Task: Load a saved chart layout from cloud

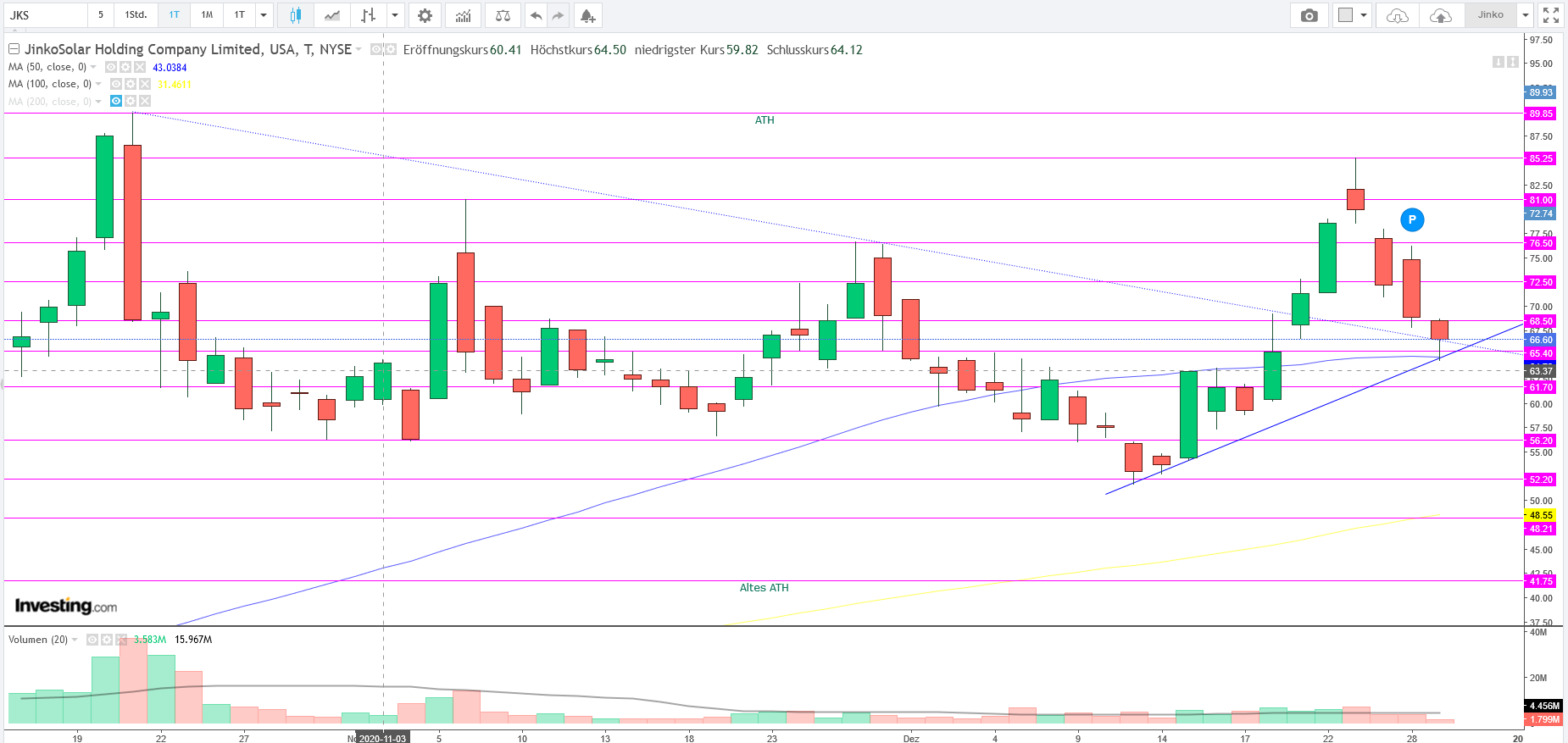Action: (1398, 15)
